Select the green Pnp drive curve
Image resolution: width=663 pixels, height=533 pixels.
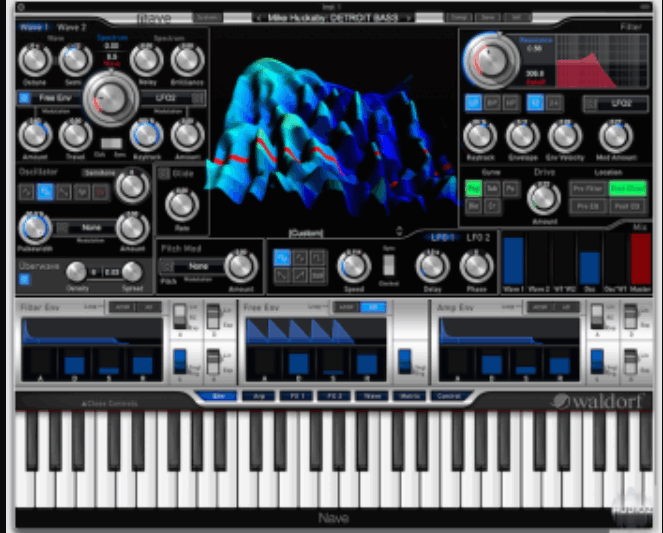[x=474, y=189]
